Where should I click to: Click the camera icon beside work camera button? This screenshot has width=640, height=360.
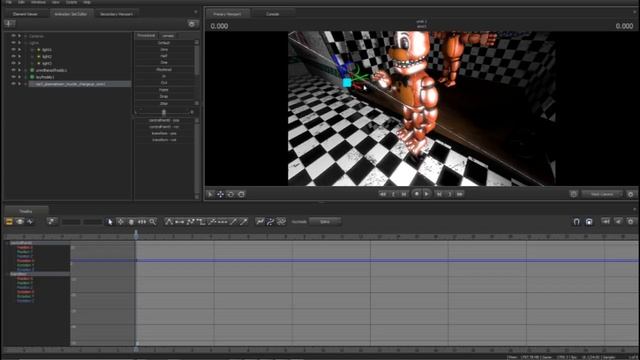tap(573, 194)
